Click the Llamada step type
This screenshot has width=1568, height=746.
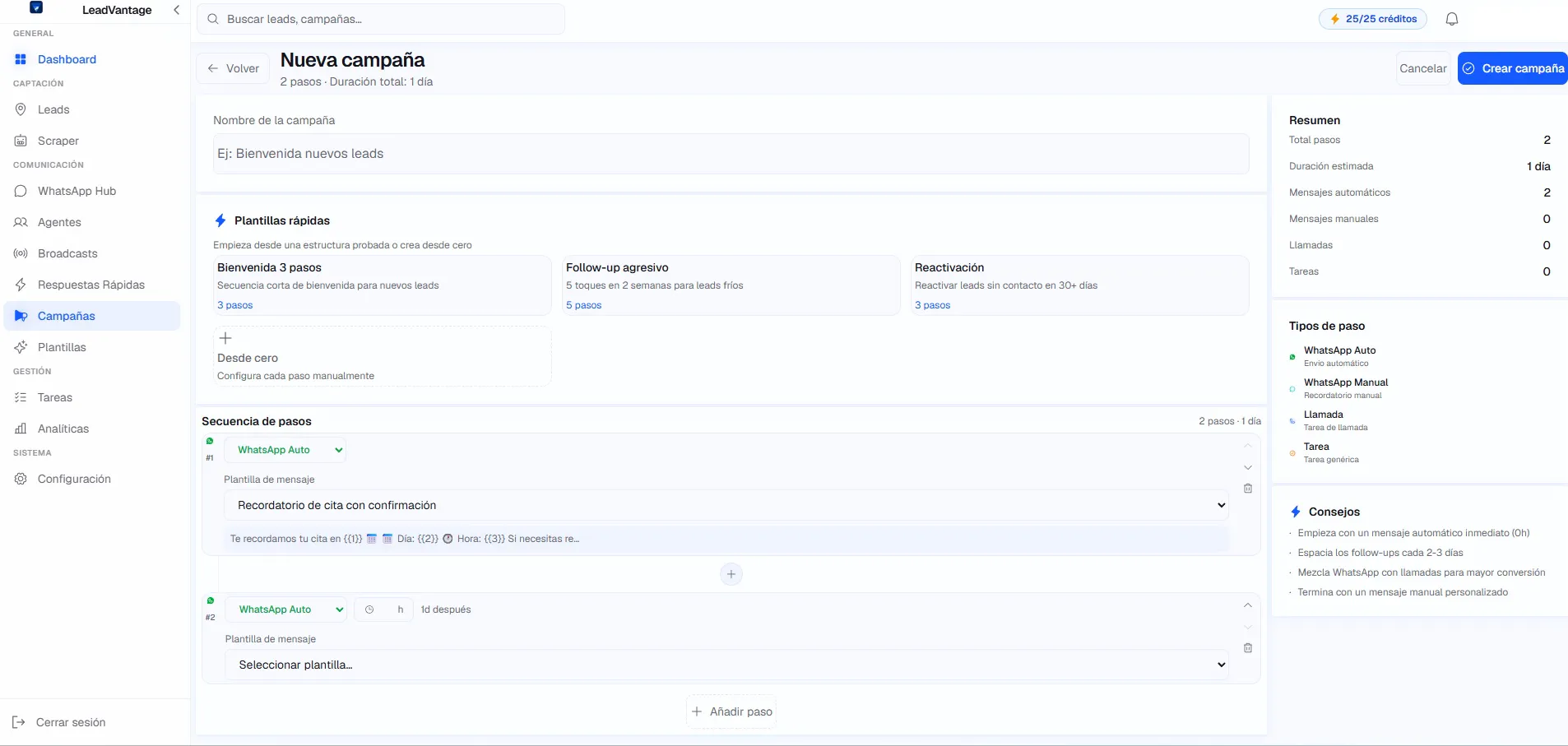1329,420
